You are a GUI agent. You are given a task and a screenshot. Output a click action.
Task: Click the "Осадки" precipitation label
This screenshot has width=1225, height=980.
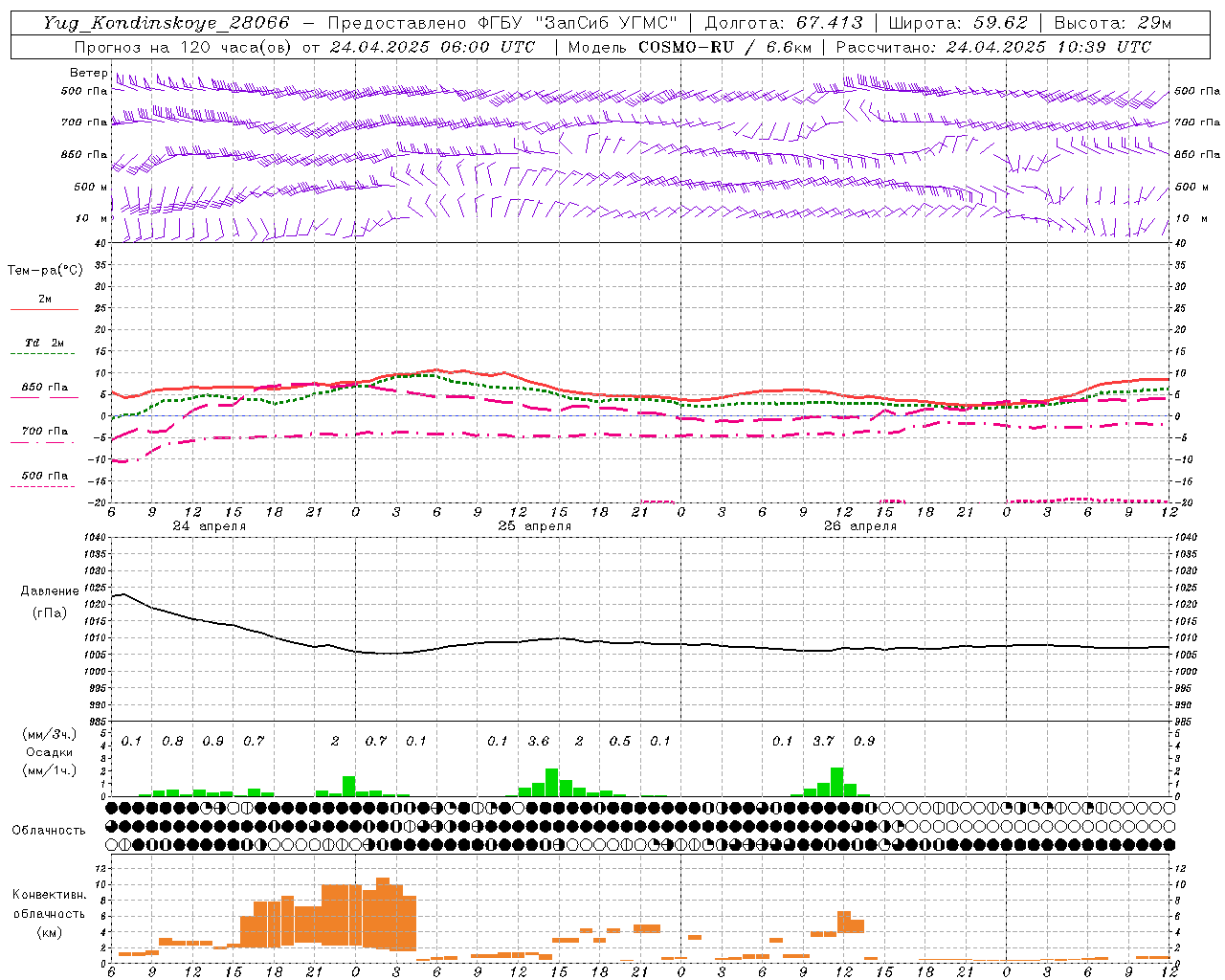click(50, 752)
